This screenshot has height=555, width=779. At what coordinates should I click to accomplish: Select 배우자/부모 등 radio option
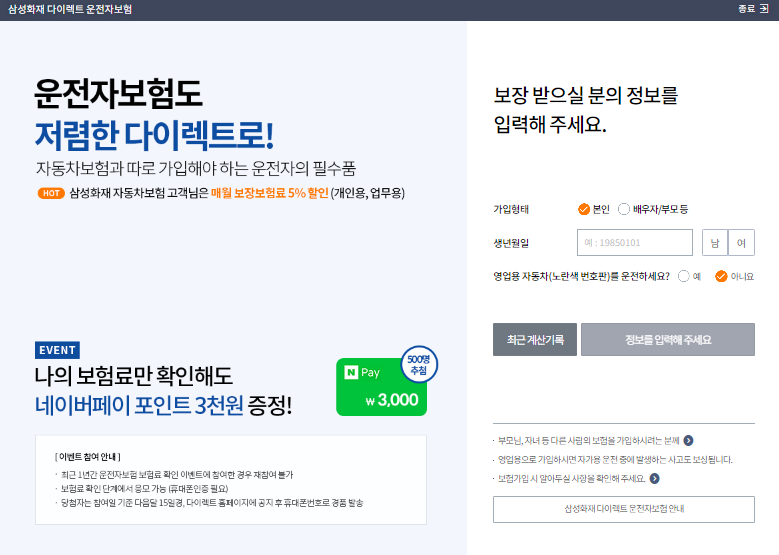click(623, 209)
